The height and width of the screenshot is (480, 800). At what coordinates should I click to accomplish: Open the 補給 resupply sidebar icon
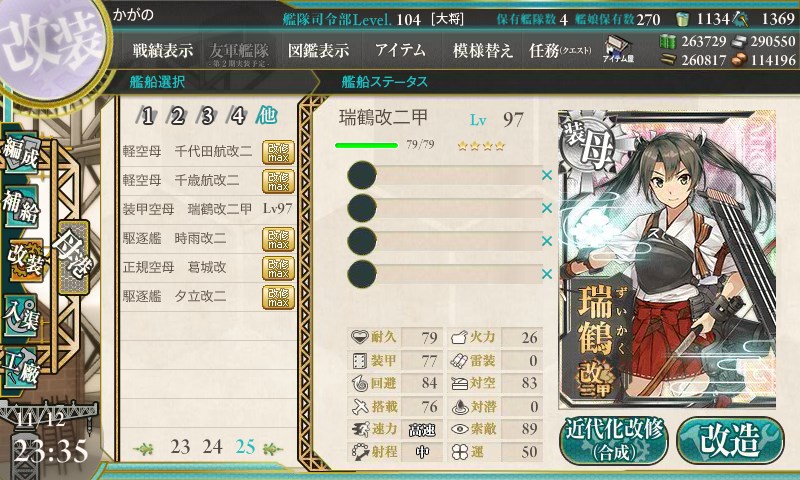(21, 205)
